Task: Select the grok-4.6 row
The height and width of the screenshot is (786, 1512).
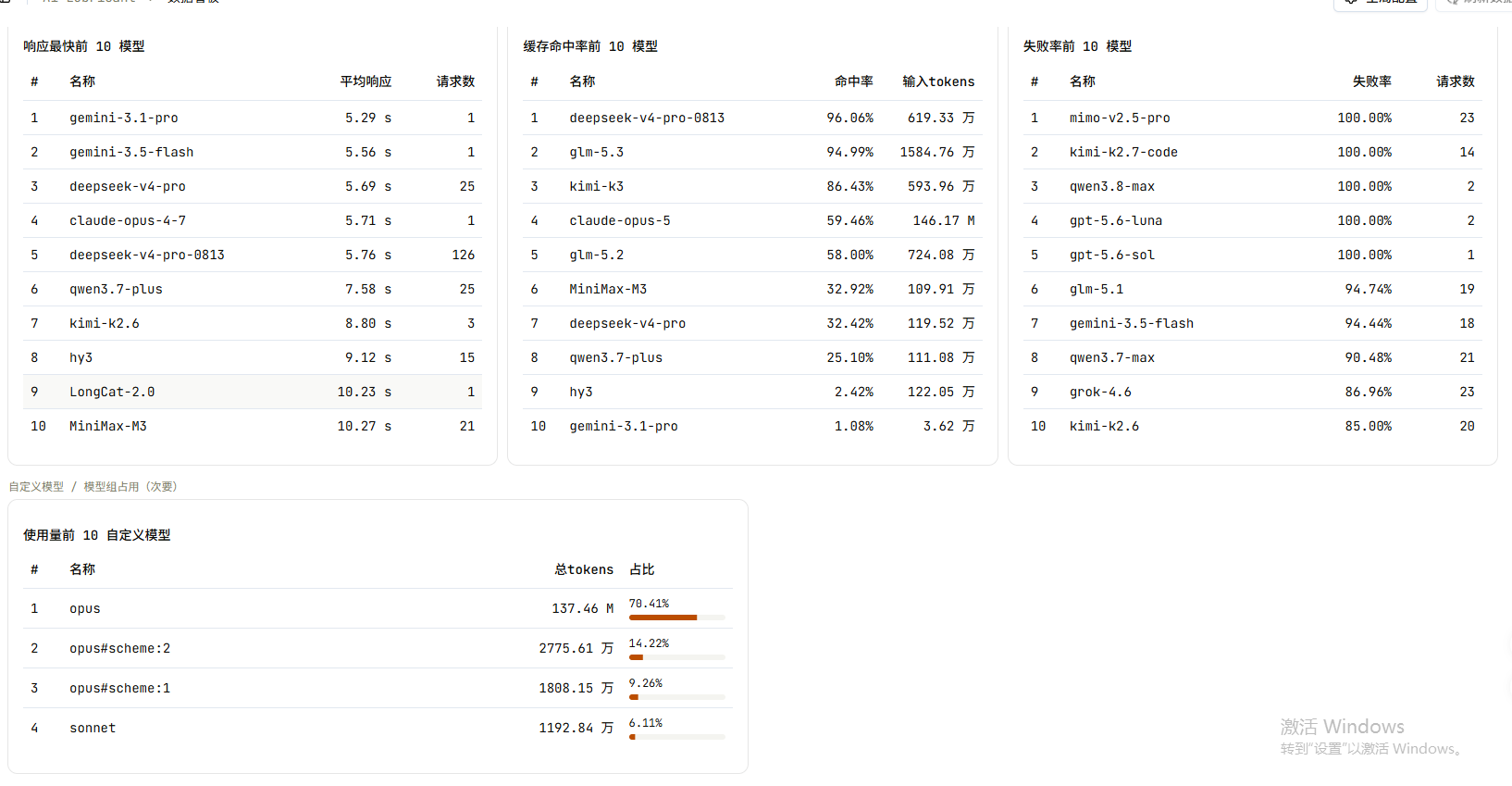Action: (x=1253, y=392)
